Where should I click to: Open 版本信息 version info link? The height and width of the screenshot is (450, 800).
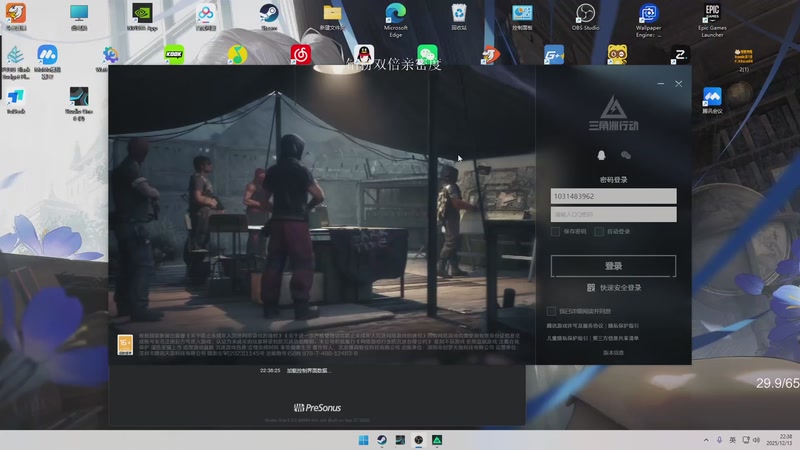pyautogui.click(x=613, y=353)
